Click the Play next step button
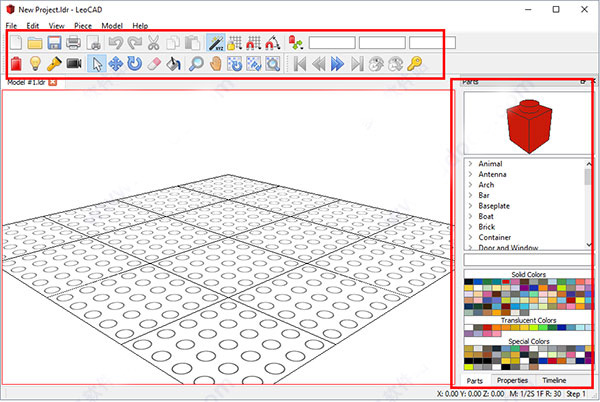600x402 pixels. 337,64
